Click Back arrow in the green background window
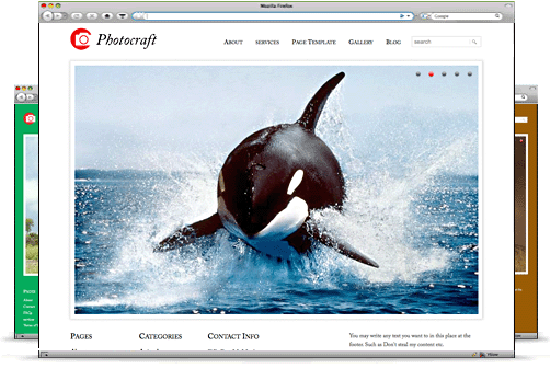The height and width of the screenshot is (368, 550). click(x=21, y=97)
